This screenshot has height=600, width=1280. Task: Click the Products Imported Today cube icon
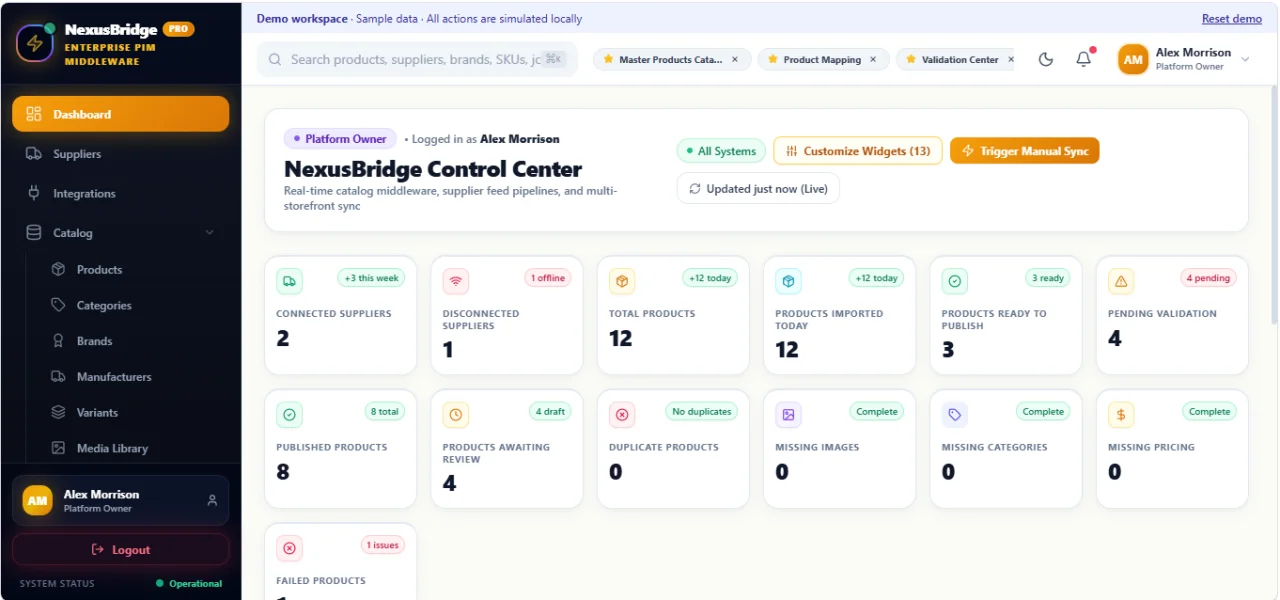pos(788,281)
